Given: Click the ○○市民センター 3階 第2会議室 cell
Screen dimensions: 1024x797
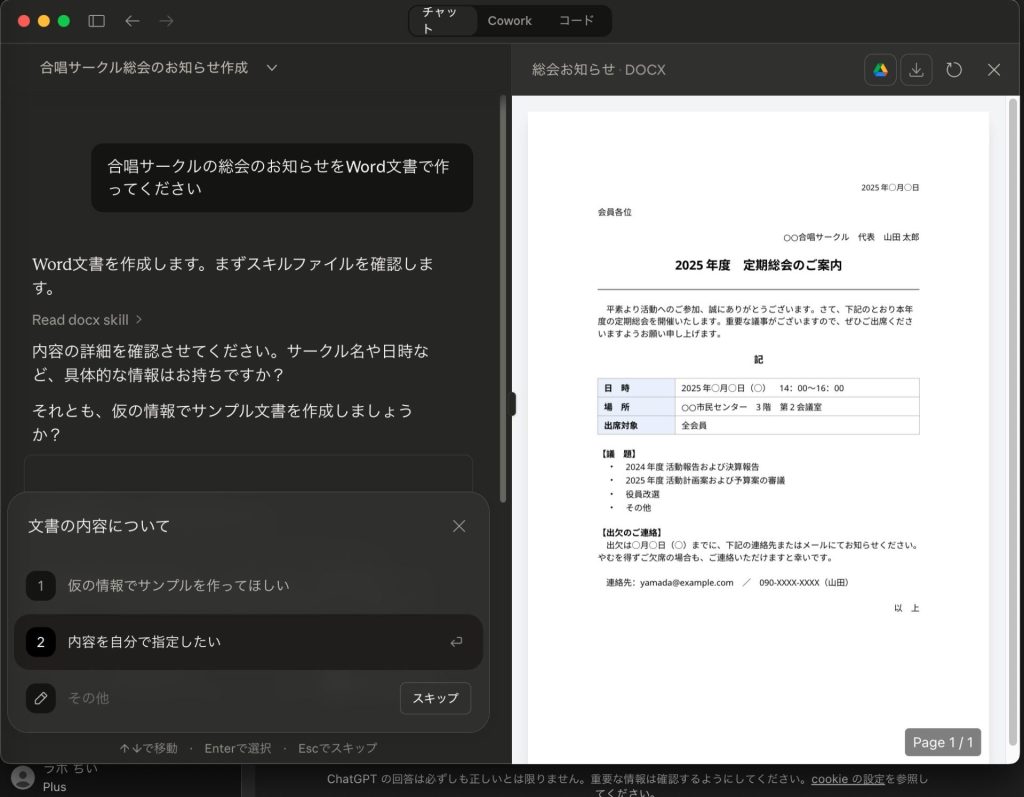Looking at the screenshot, I should click(797, 407).
